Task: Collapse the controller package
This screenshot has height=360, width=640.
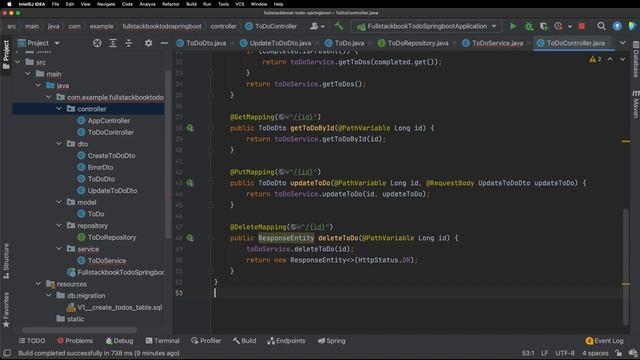Action: [x=59, y=109]
